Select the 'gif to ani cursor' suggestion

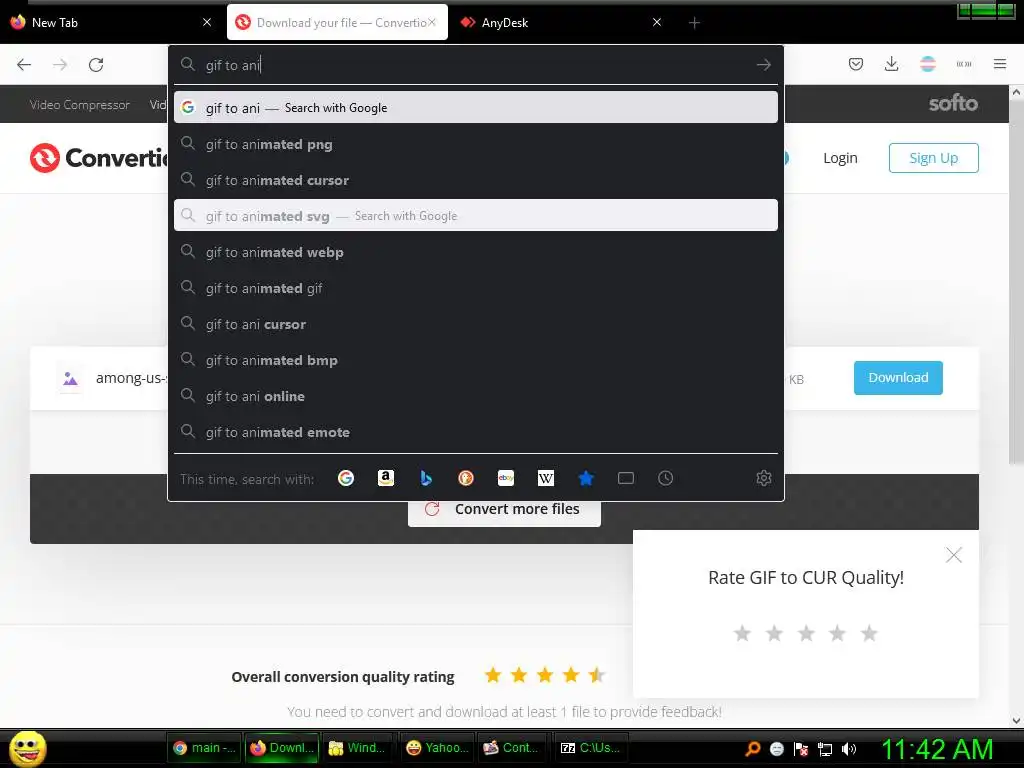[x=475, y=323]
